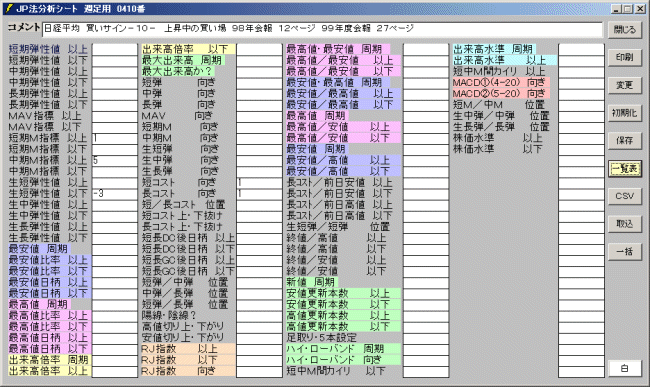
Task: Select the 陽線・陰線? input field
Action: tap(260, 316)
